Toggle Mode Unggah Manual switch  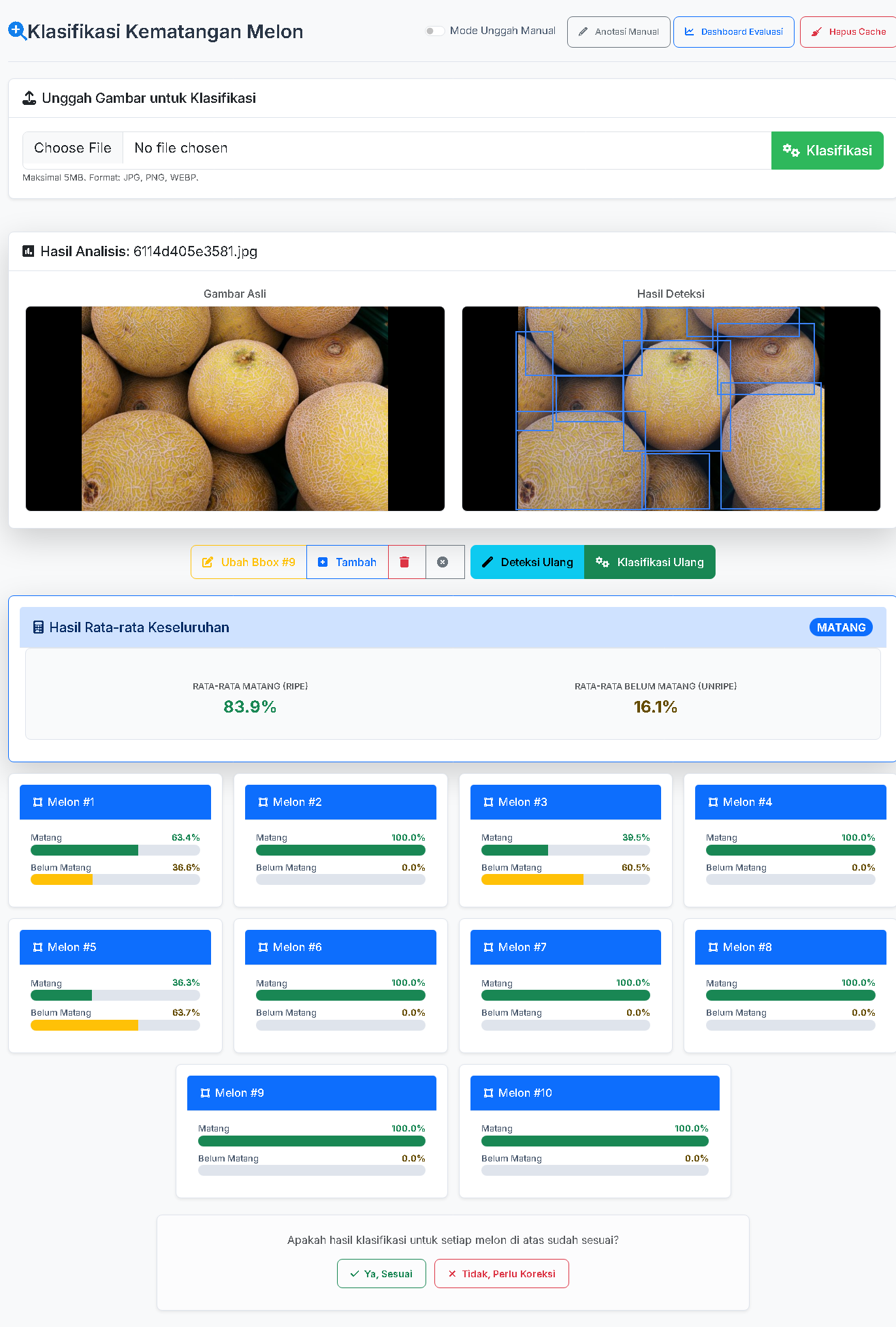pos(434,31)
